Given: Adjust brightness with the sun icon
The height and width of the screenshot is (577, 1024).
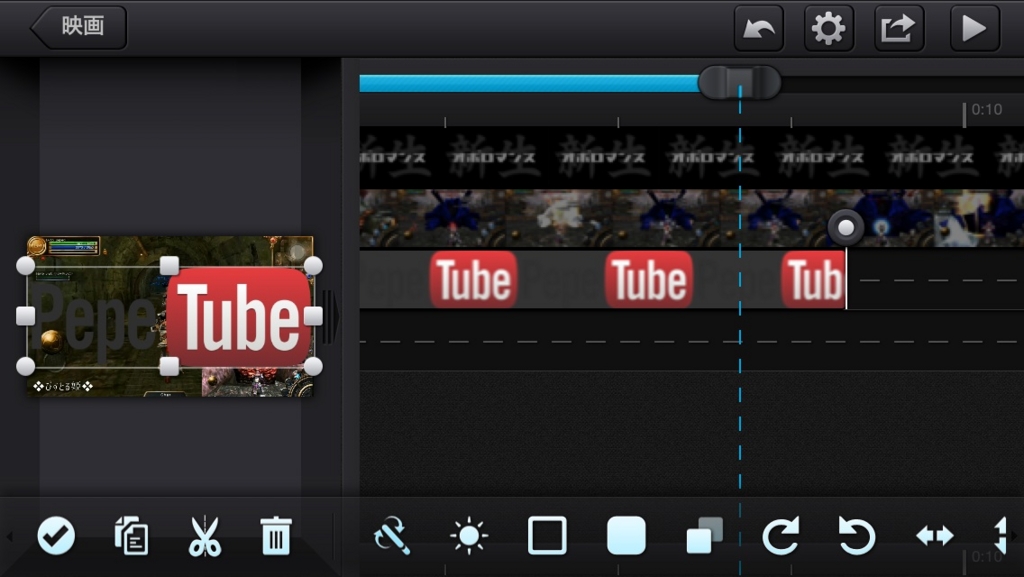Looking at the screenshot, I should (469, 536).
